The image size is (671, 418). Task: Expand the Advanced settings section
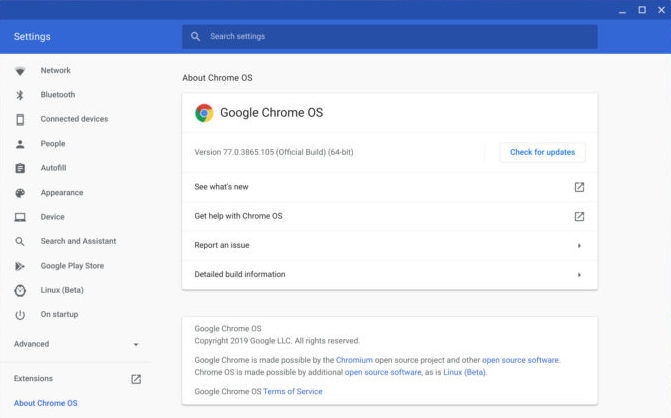(136, 344)
